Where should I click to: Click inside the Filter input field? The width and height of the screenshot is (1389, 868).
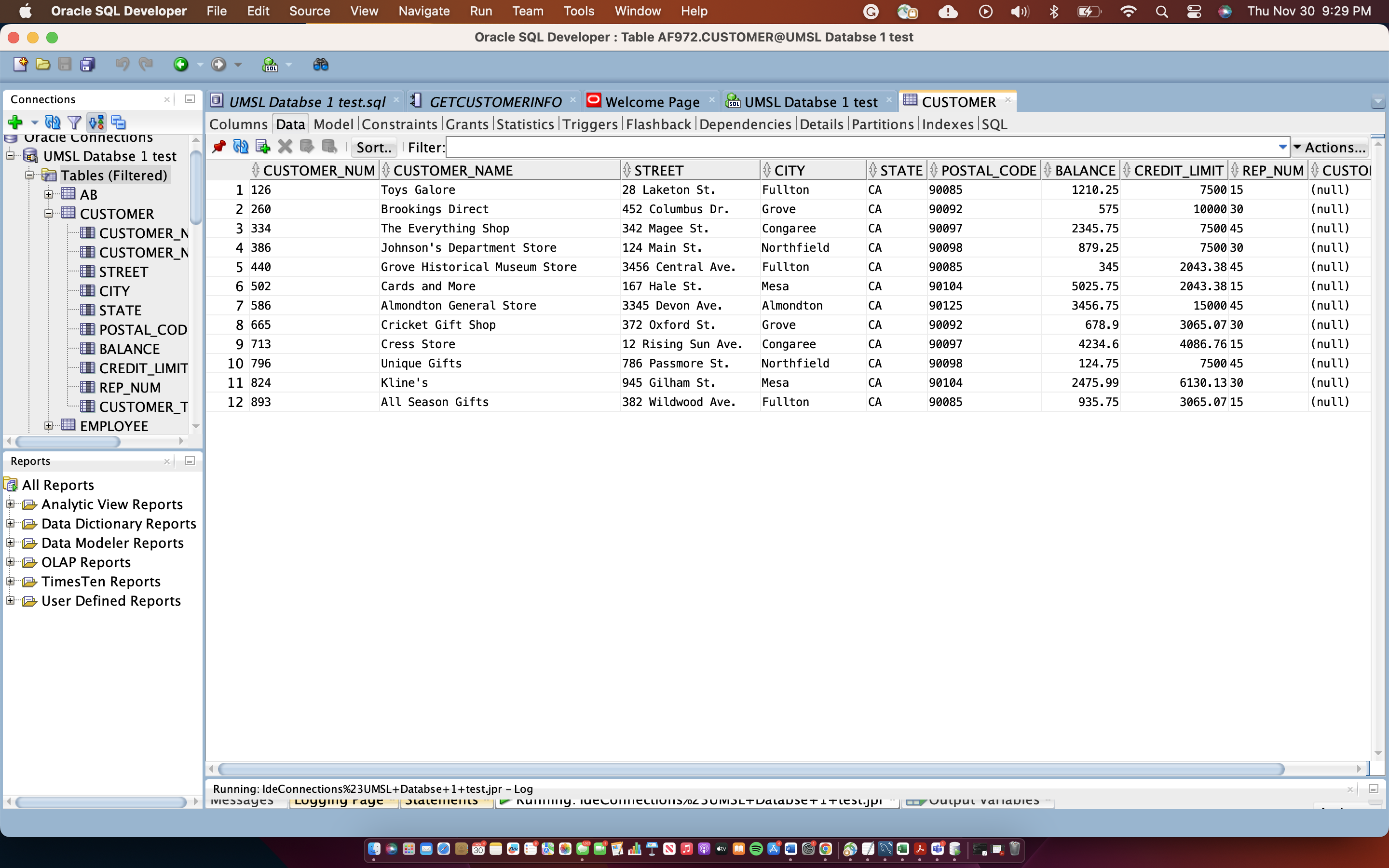(861, 148)
